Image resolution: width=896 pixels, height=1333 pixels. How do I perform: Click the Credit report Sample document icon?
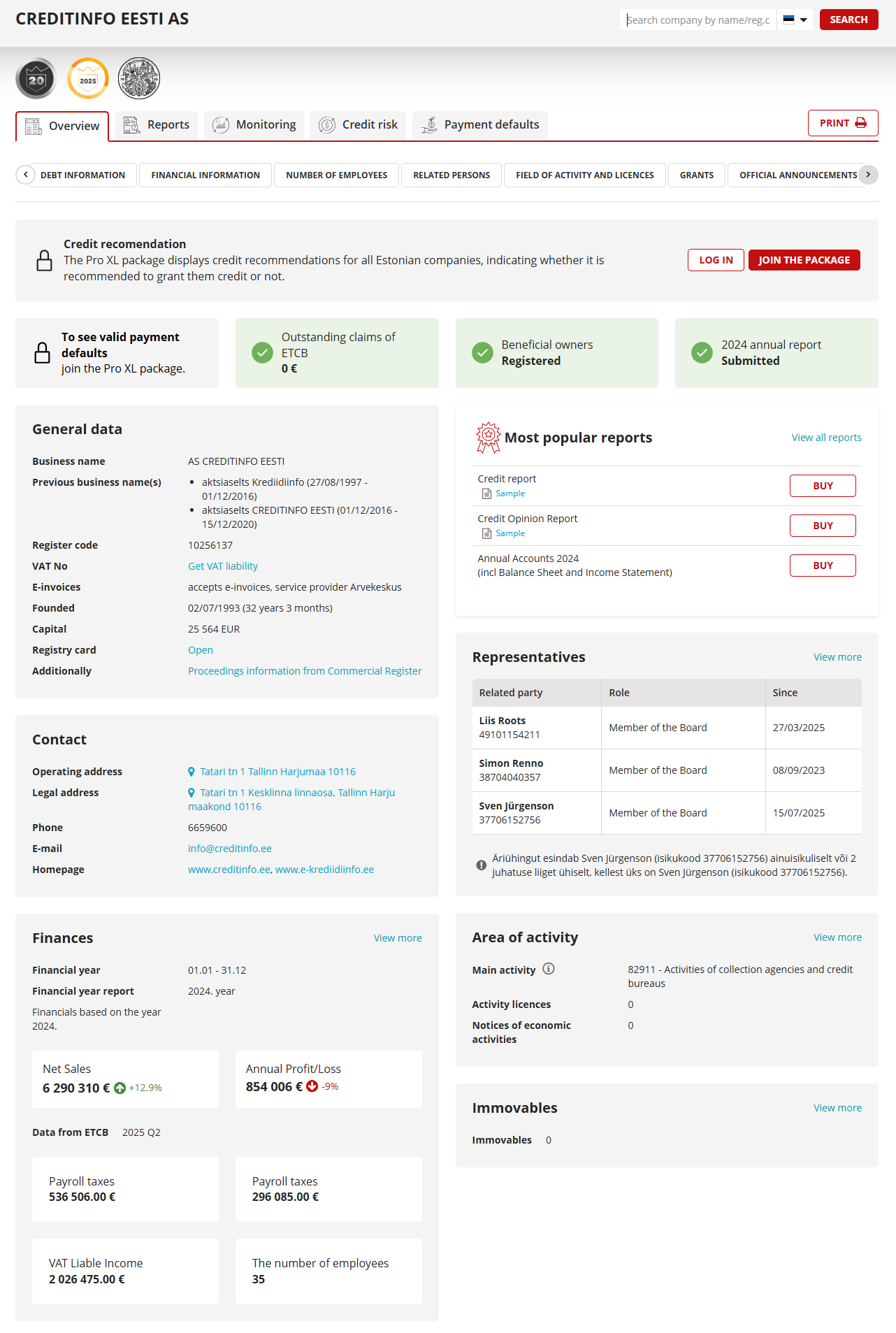(487, 494)
